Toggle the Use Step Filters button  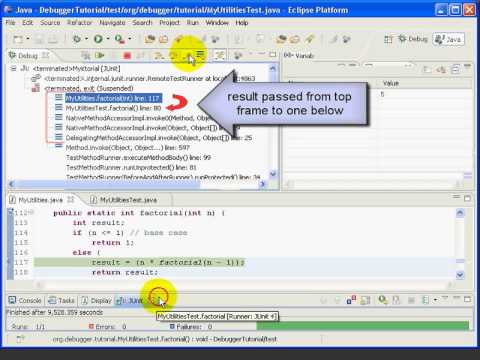pyautogui.click(x=219, y=55)
